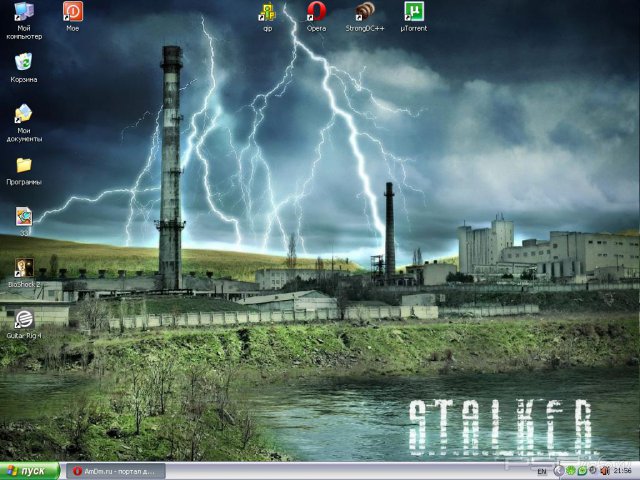Select the qip messenger icon
This screenshot has width=640, height=480.
coord(267,13)
